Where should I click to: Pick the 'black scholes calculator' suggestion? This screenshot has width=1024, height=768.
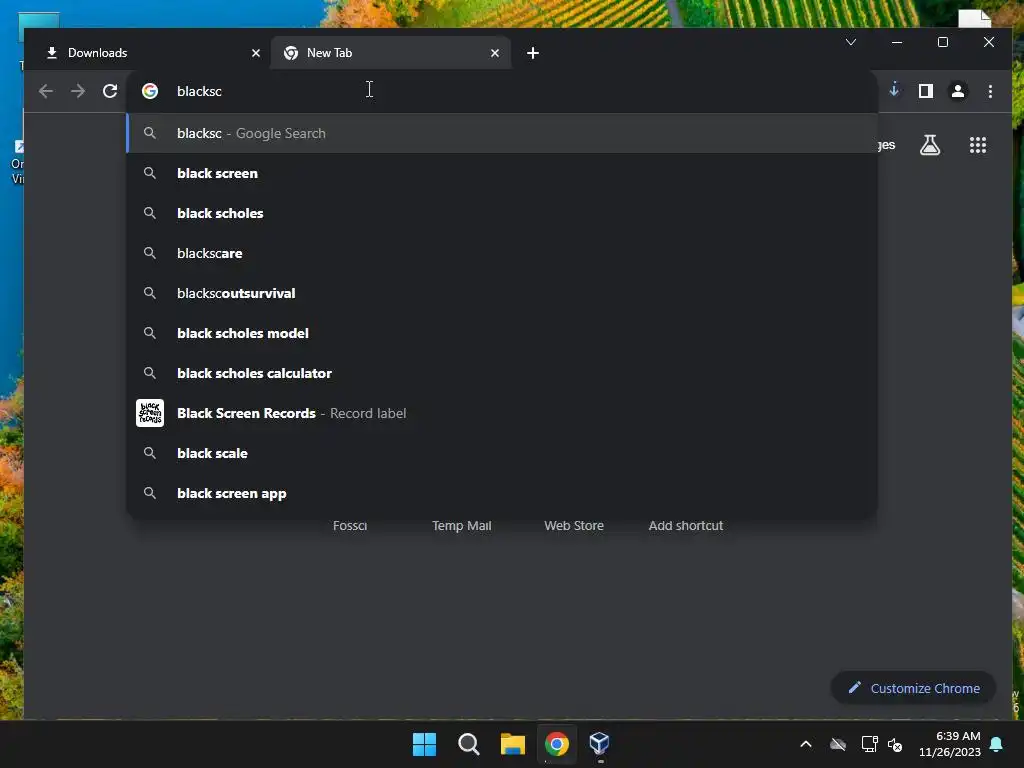point(502,373)
